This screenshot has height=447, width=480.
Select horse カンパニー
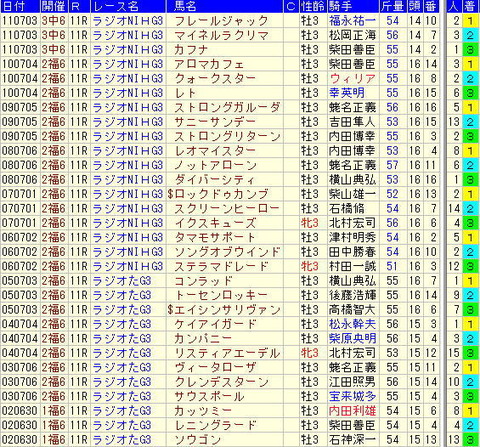click(x=203, y=339)
